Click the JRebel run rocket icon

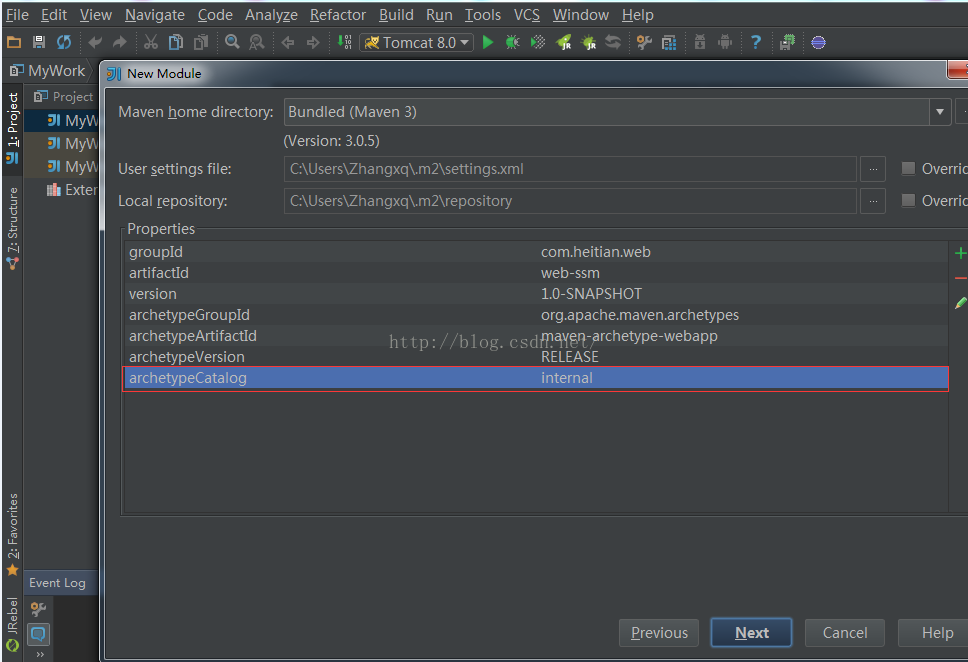[564, 42]
